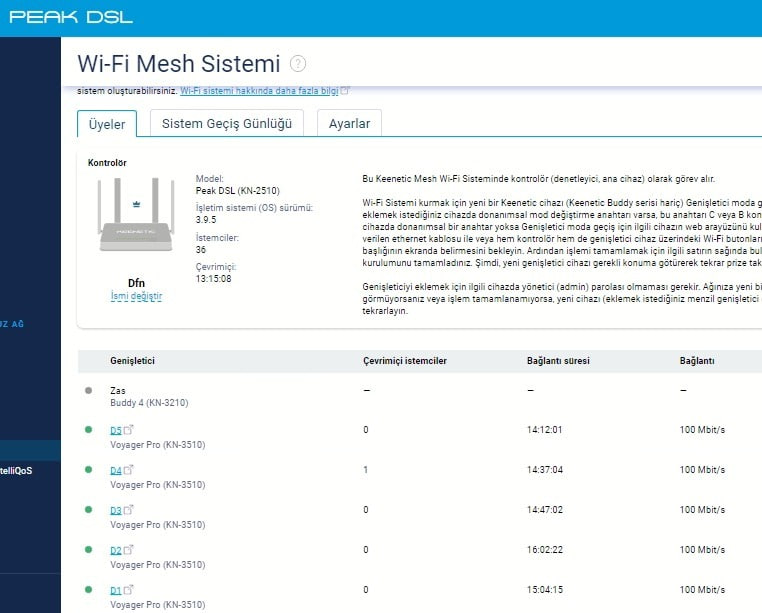
Task: Click D3 connection time 14:47:02
Action: click(544, 509)
